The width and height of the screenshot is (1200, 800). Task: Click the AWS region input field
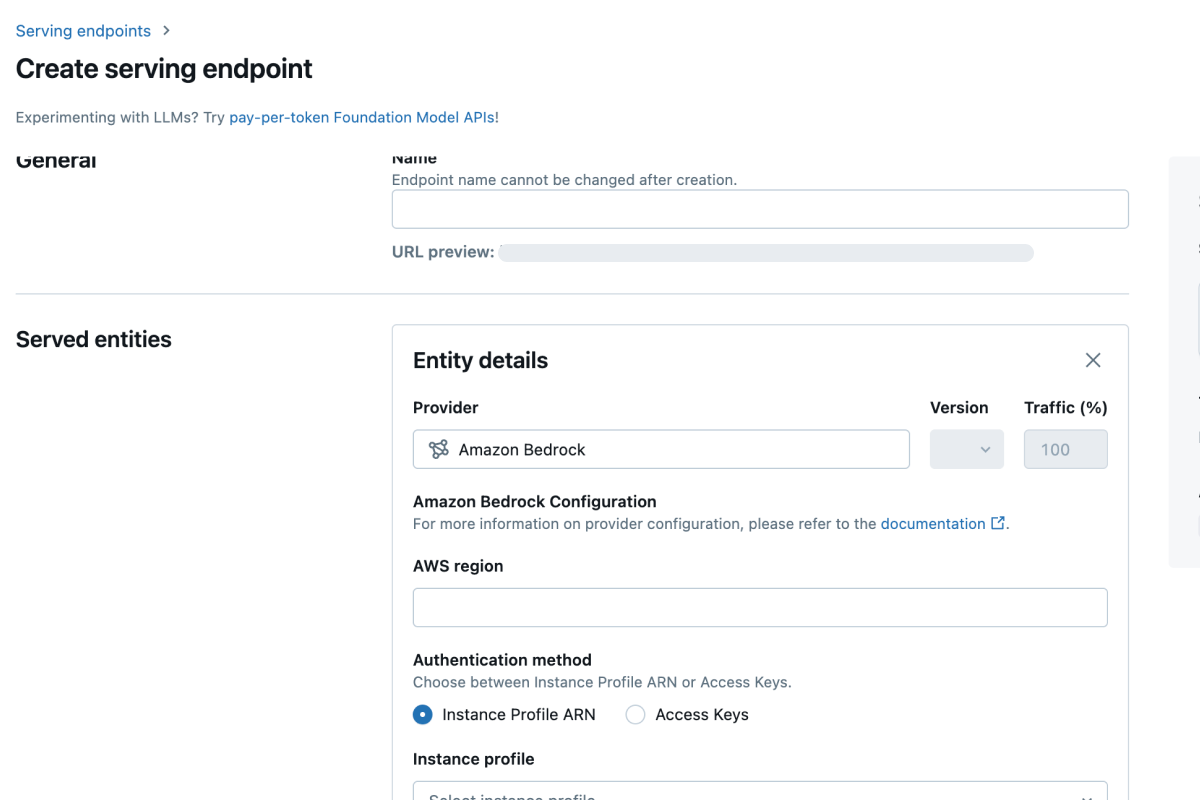(760, 607)
